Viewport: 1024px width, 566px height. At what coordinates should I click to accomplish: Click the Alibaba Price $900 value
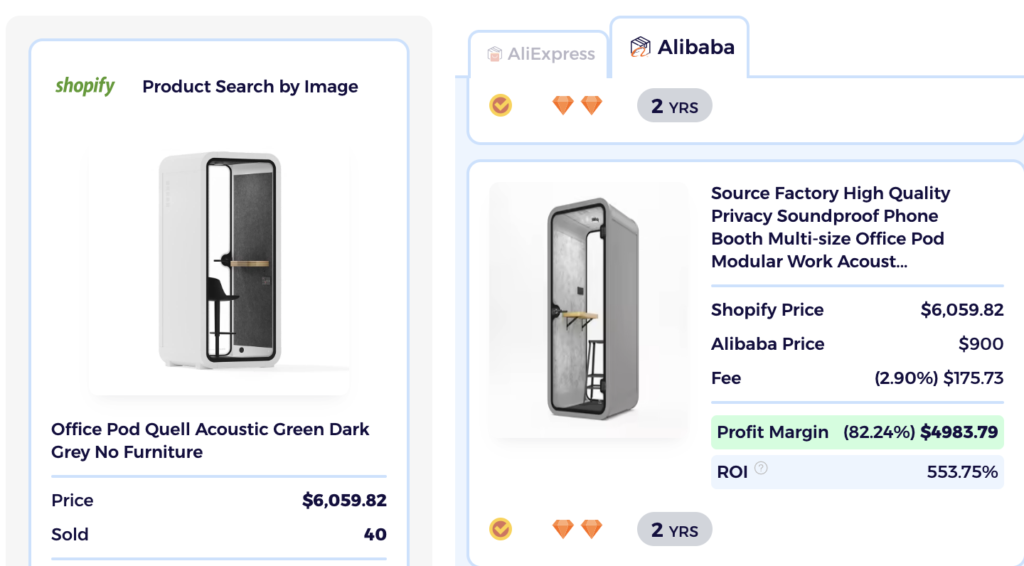click(x=980, y=343)
